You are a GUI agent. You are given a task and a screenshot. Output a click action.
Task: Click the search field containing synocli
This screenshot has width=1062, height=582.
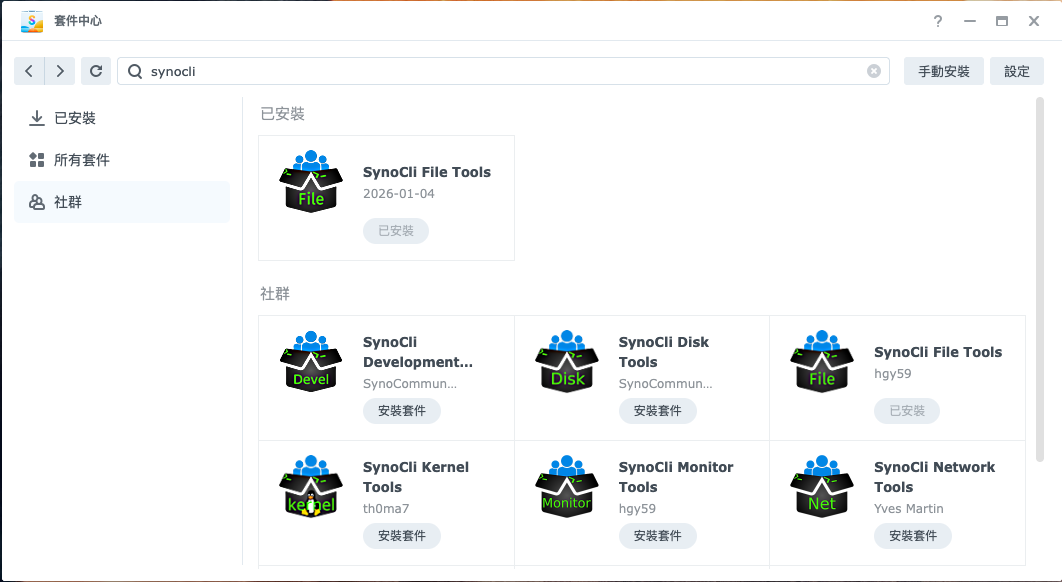tap(500, 71)
